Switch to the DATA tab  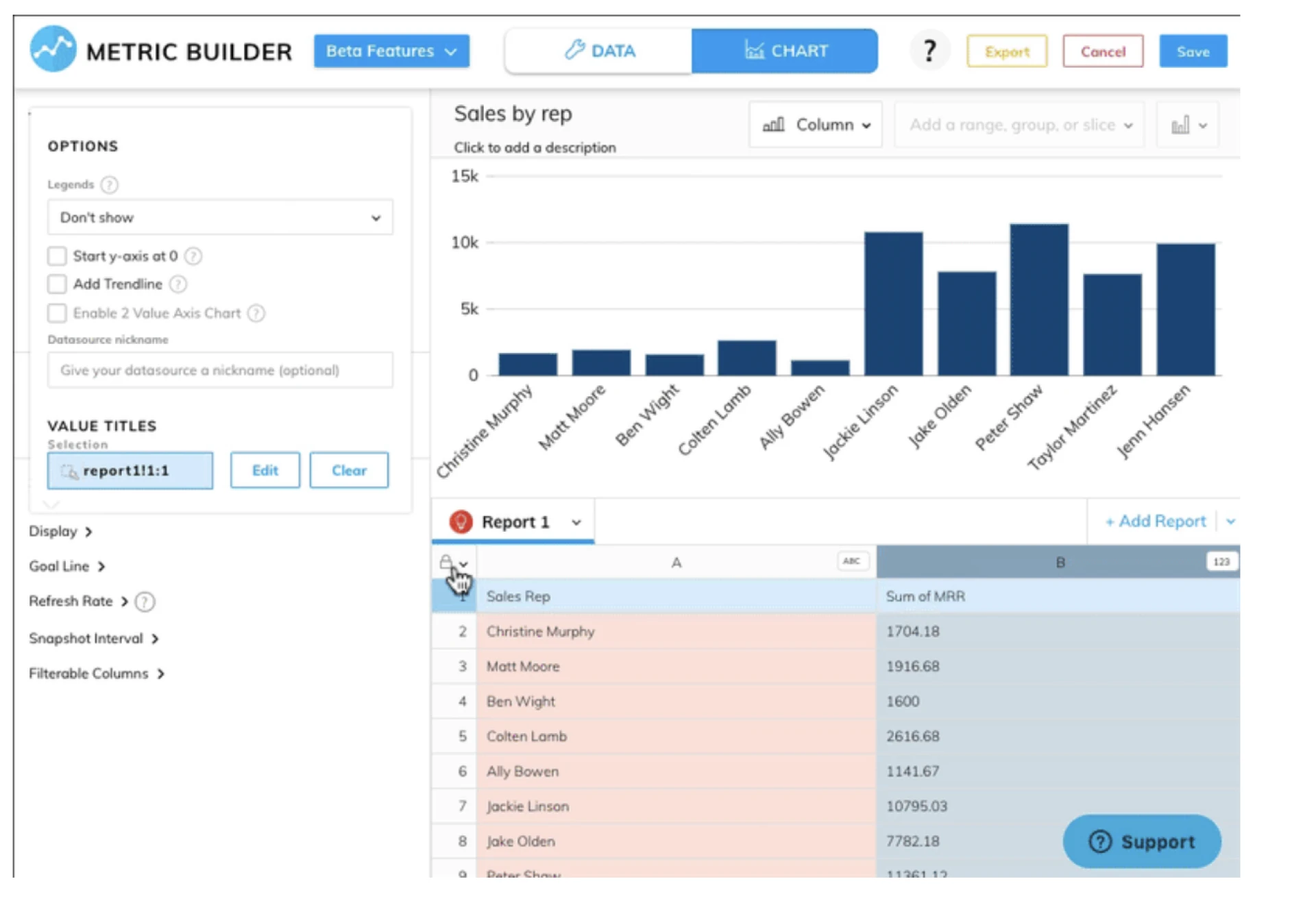click(x=599, y=51)
